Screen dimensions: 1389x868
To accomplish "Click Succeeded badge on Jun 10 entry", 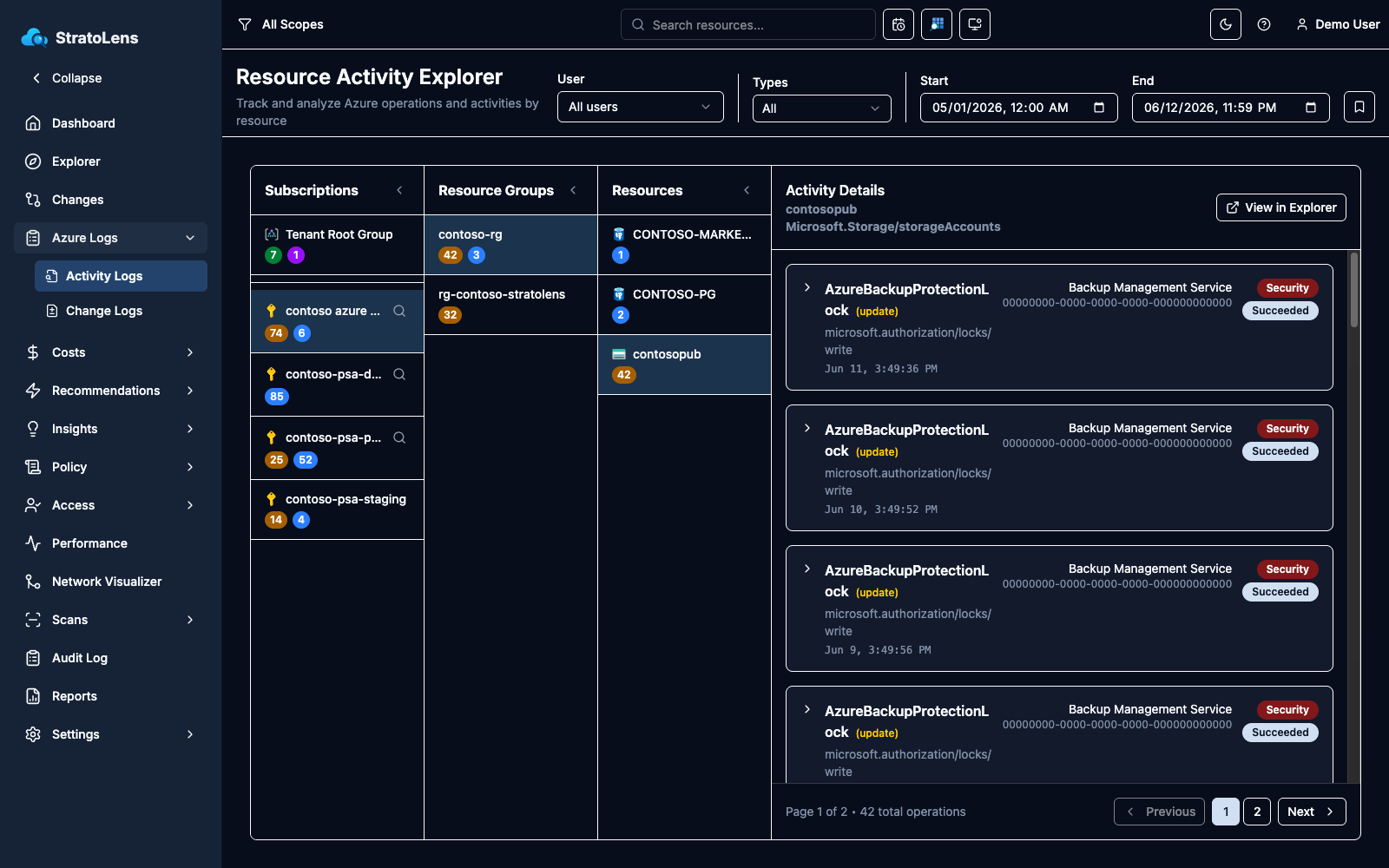I will click(x=1280, y=451).
